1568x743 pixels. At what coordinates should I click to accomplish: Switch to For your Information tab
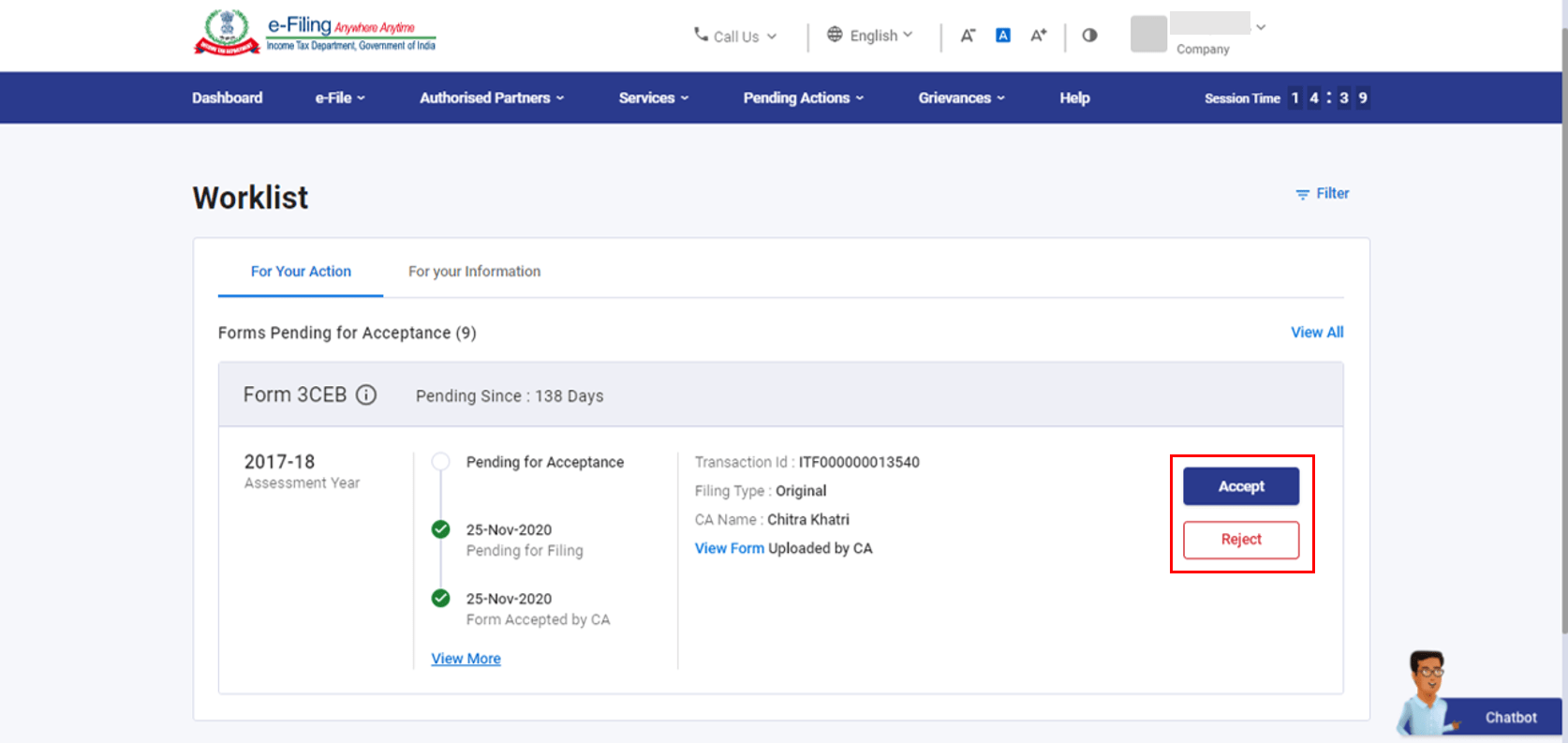(474, 272)
